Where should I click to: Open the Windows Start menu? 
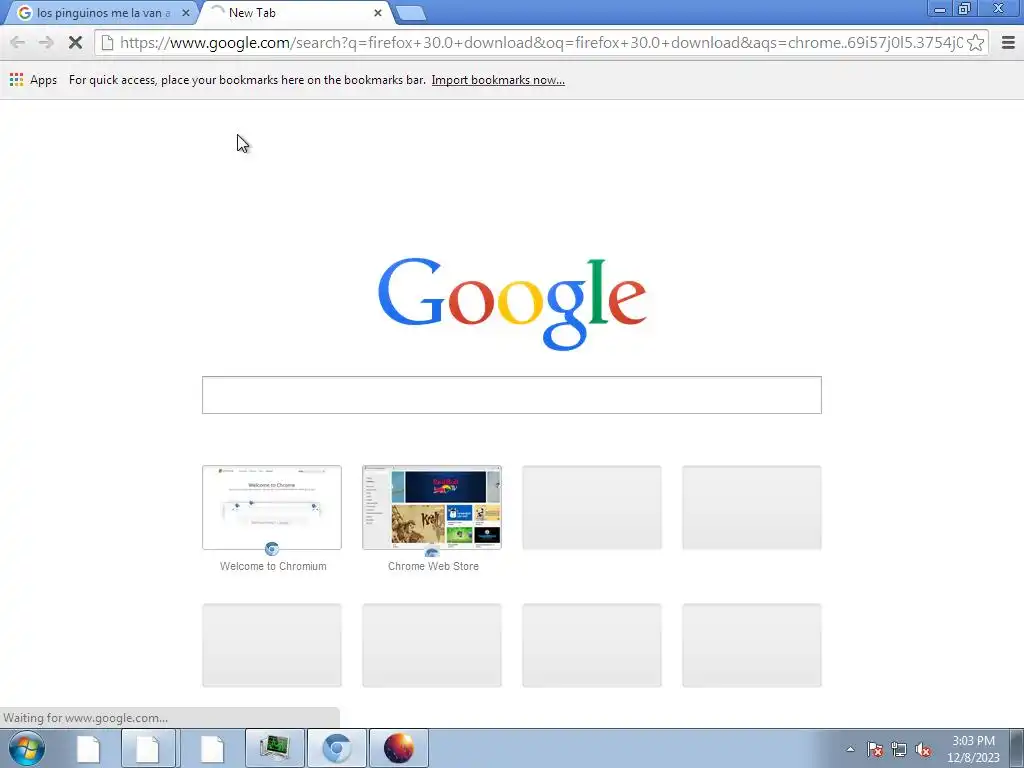pos(27,748)
